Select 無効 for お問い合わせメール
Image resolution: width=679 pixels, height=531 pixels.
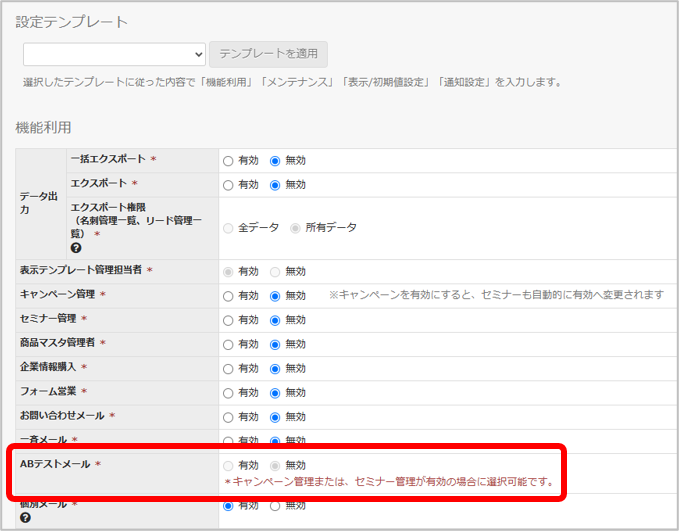coord(275,418)
